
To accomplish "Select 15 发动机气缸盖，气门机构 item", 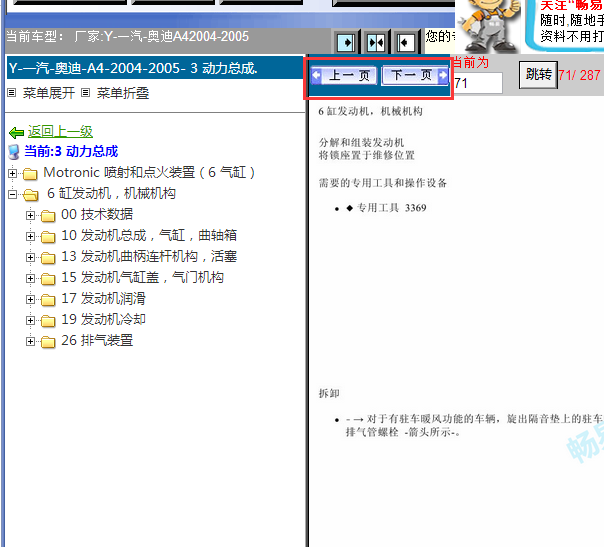I will (143, 277).
